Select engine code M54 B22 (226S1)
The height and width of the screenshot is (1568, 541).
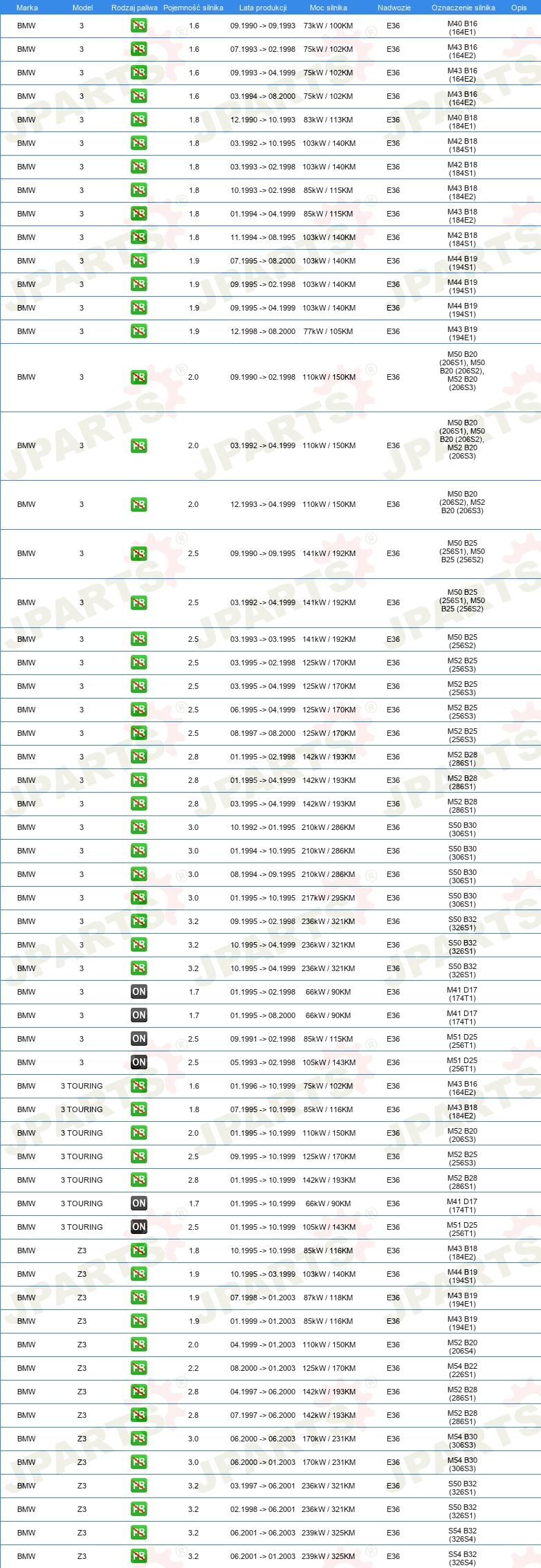[x=462, y=1370]
